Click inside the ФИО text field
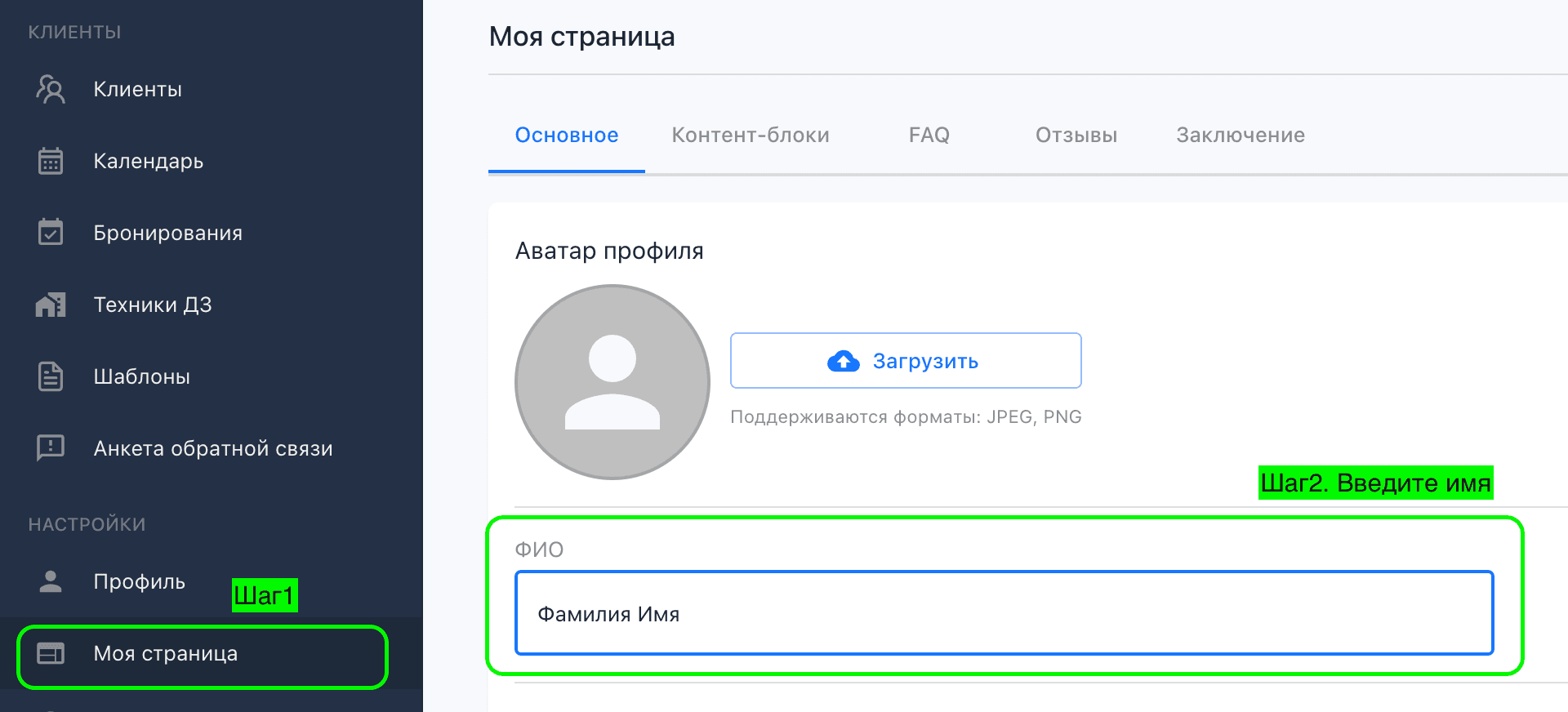This screenshot has width=1568, height=712. pos(1003,613)
